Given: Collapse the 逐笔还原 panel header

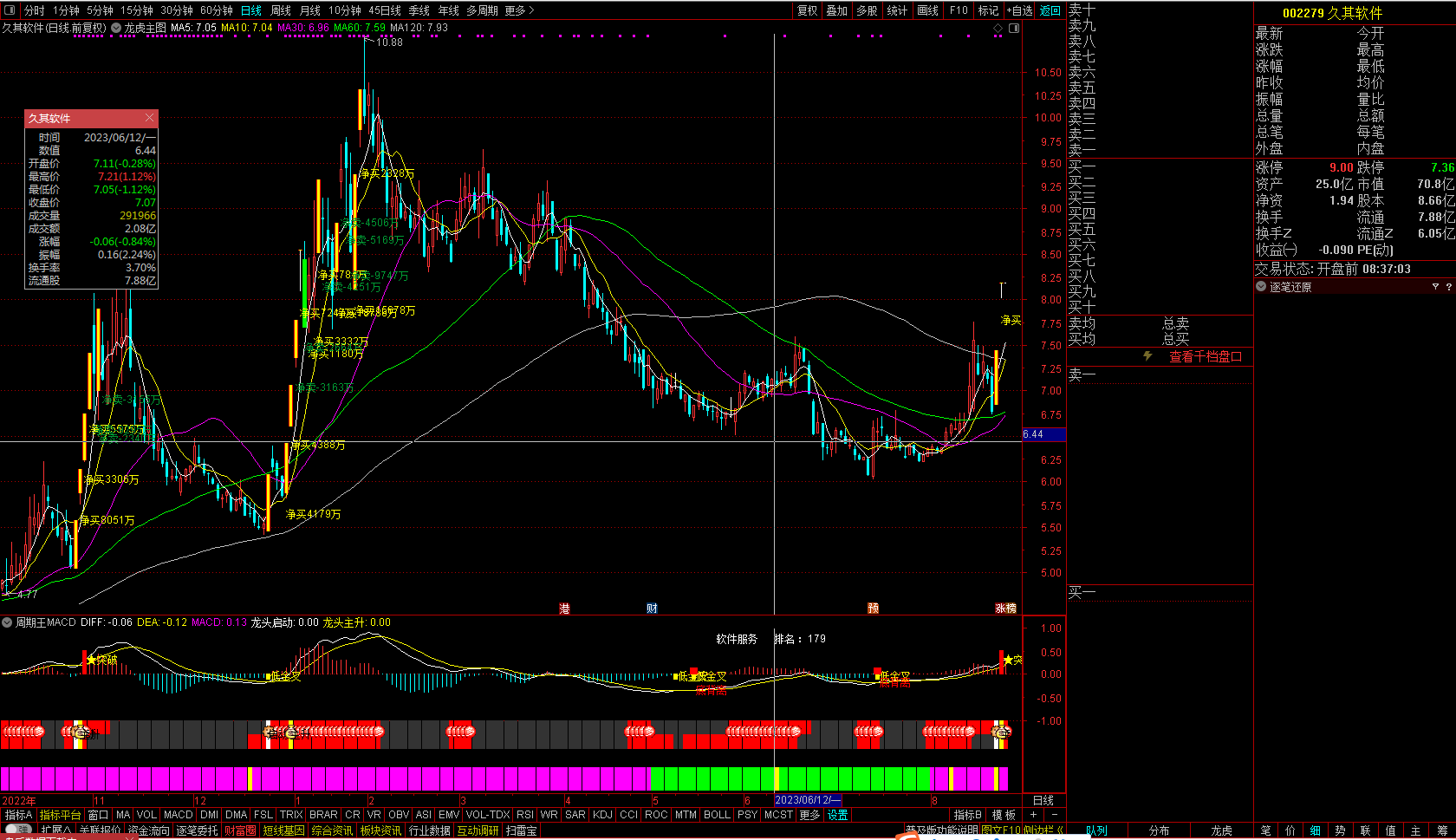Looking at the screenshot, I should click(1261, 287).
